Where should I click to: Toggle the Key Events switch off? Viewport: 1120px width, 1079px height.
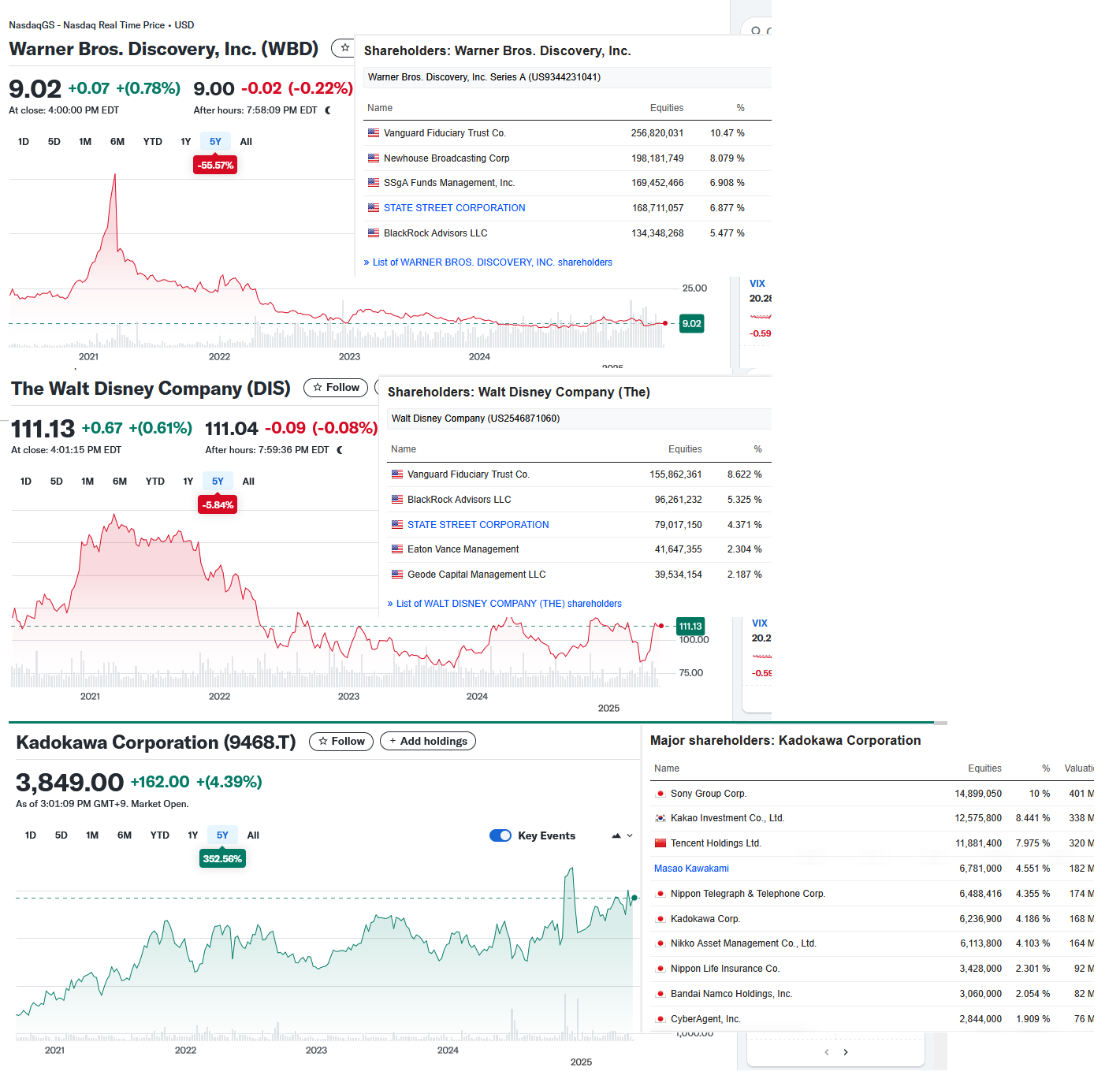point(500,835)
